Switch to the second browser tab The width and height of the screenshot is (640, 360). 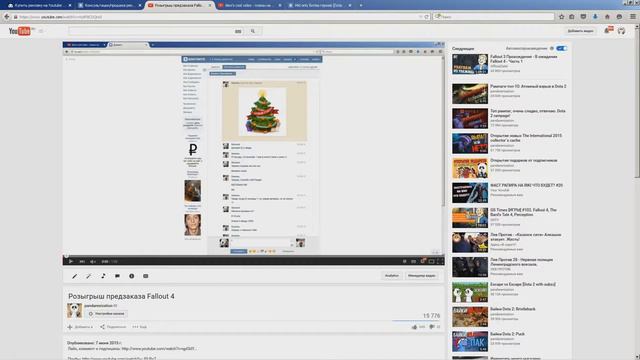coord(109,5)
